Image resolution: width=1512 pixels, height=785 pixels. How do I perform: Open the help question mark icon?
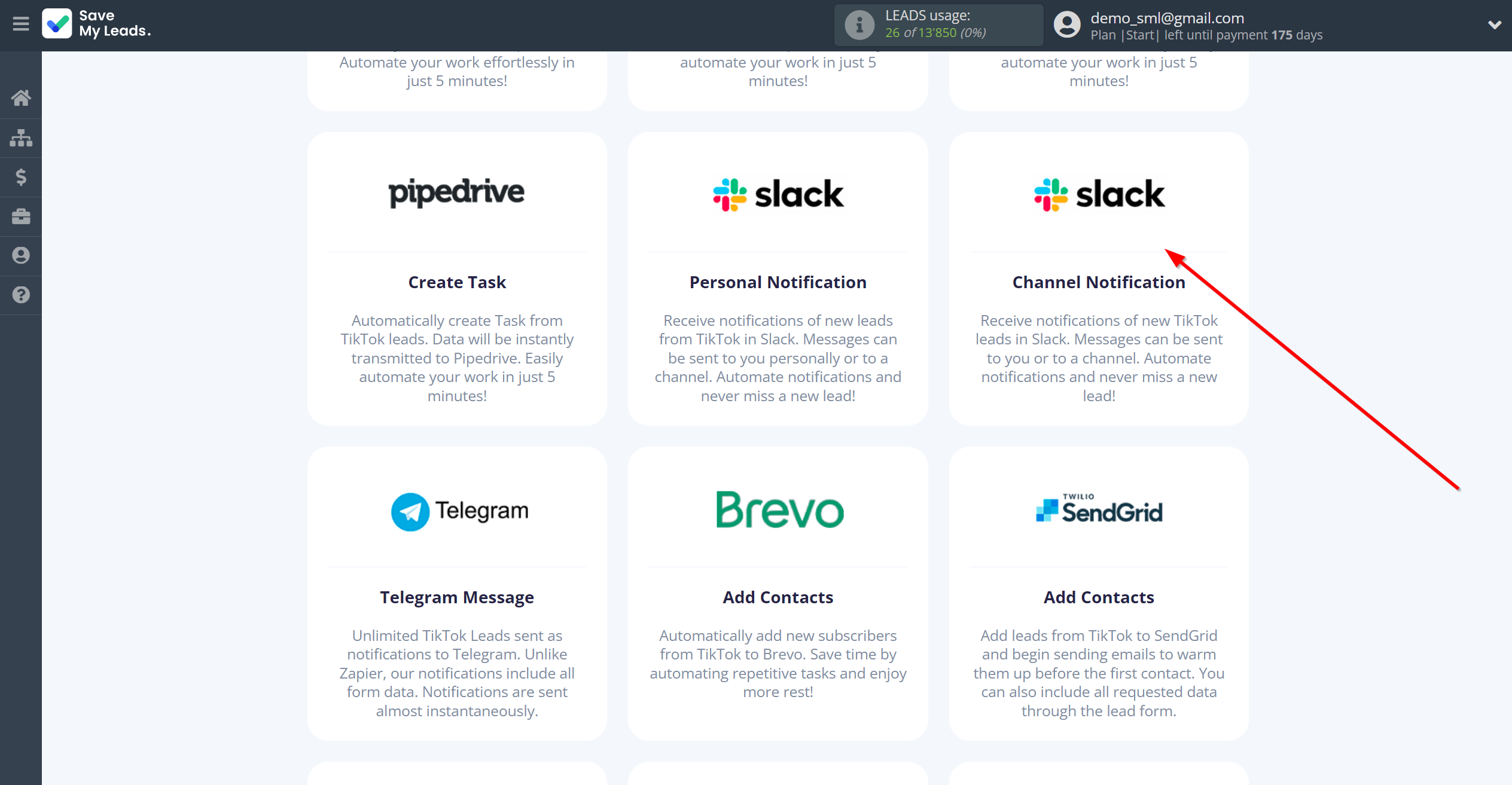pyautogui.click(x=21, y=295)
